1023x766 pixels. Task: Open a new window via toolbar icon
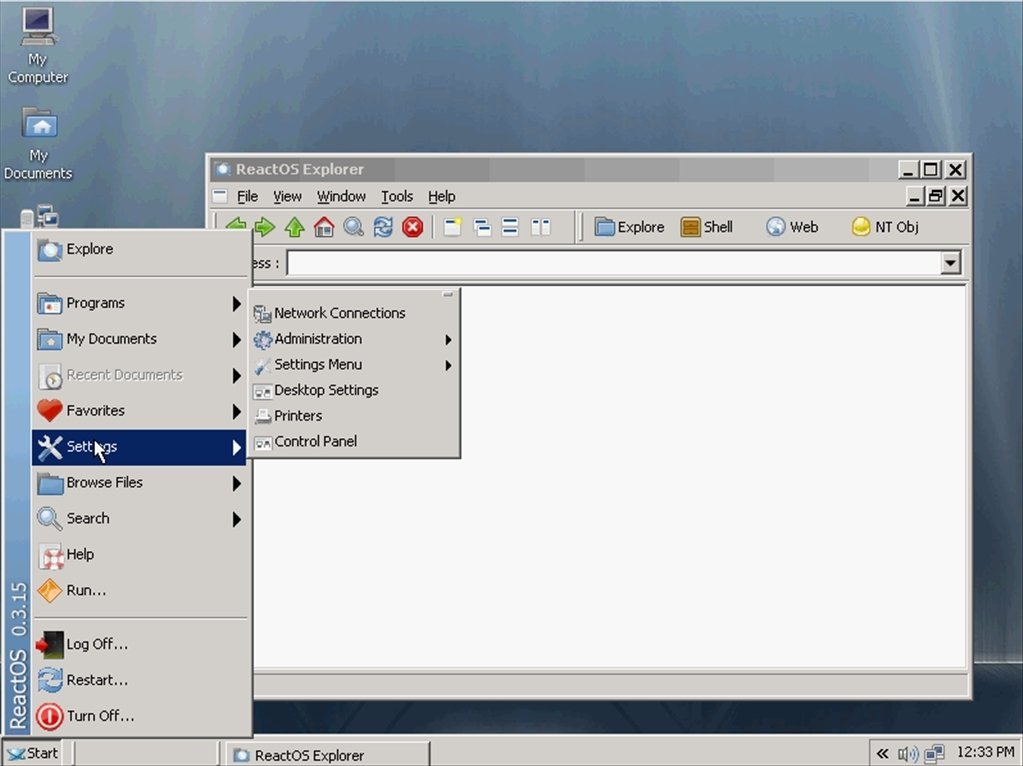[x=452, y=227]
